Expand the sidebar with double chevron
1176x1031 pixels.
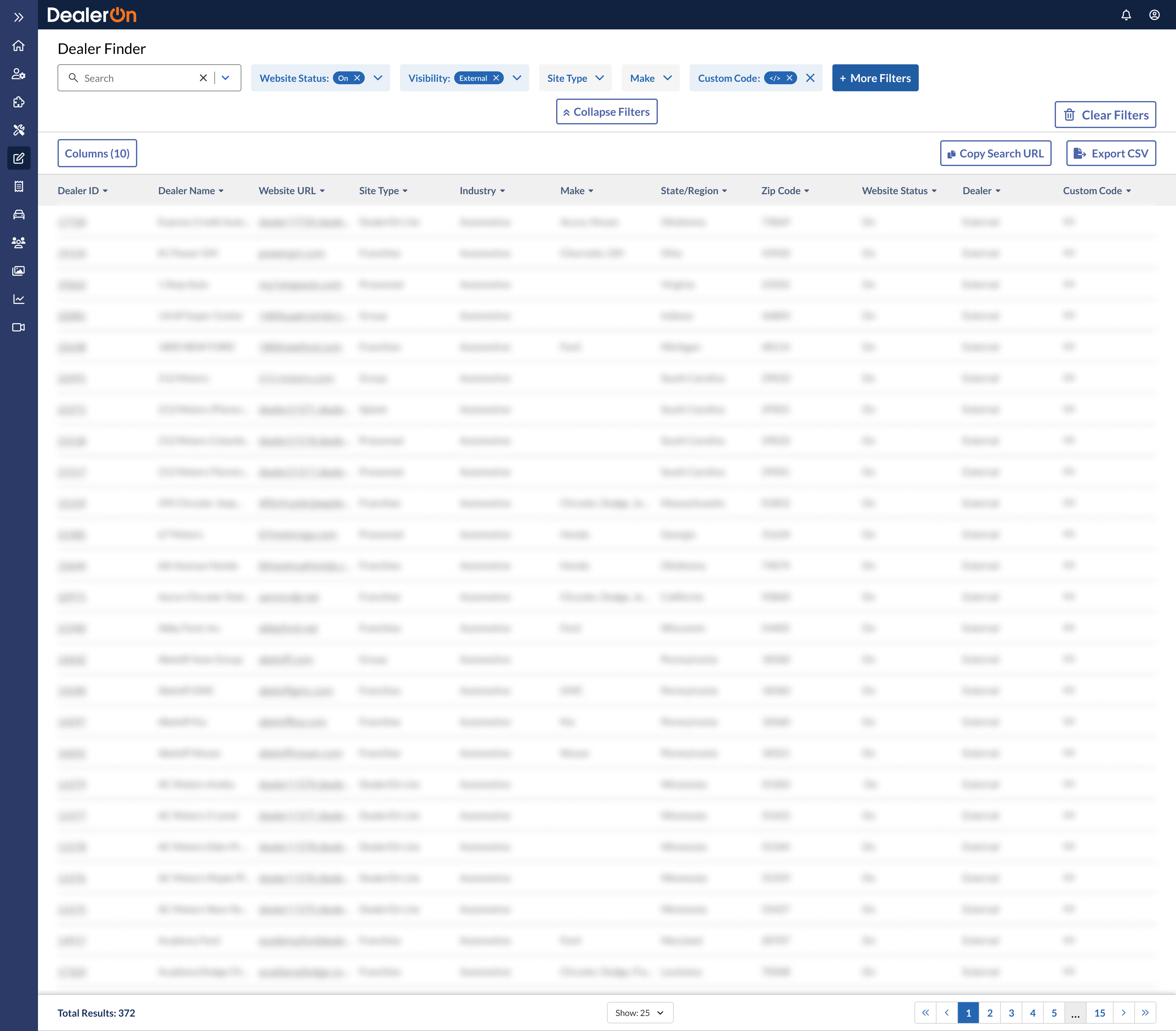point(18,17)
